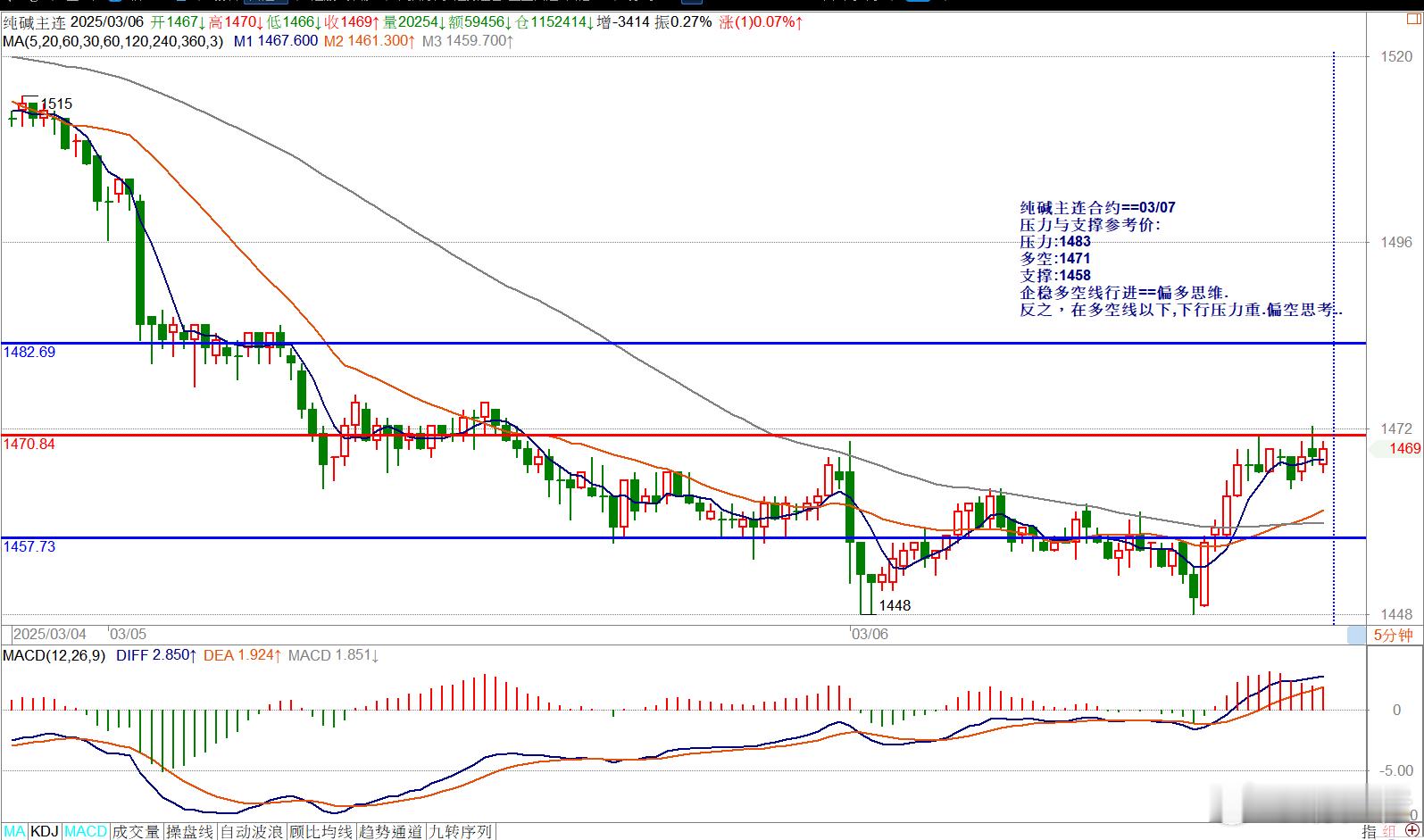Select the 顾比均线 tab
Viewport: 1424px width, 840px height.
tap(321, 831)
